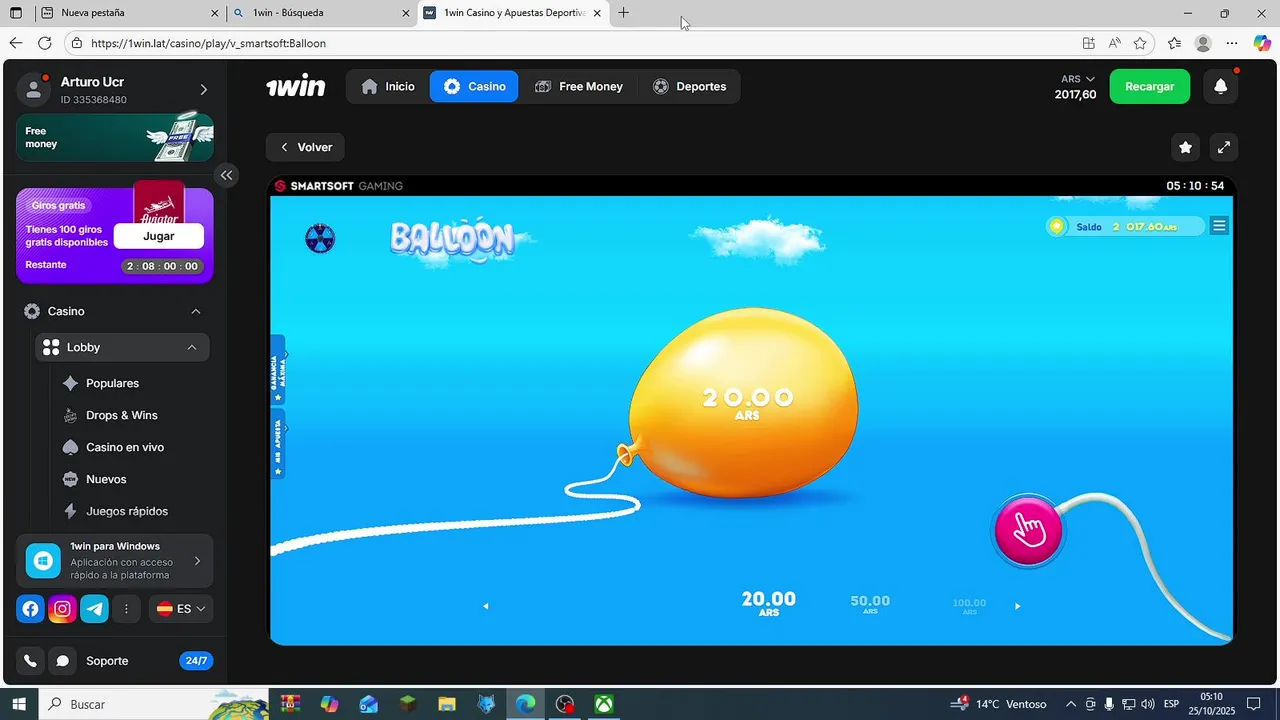Click the phone support icon
1280x720 pixels.
[x=30, y=661]
